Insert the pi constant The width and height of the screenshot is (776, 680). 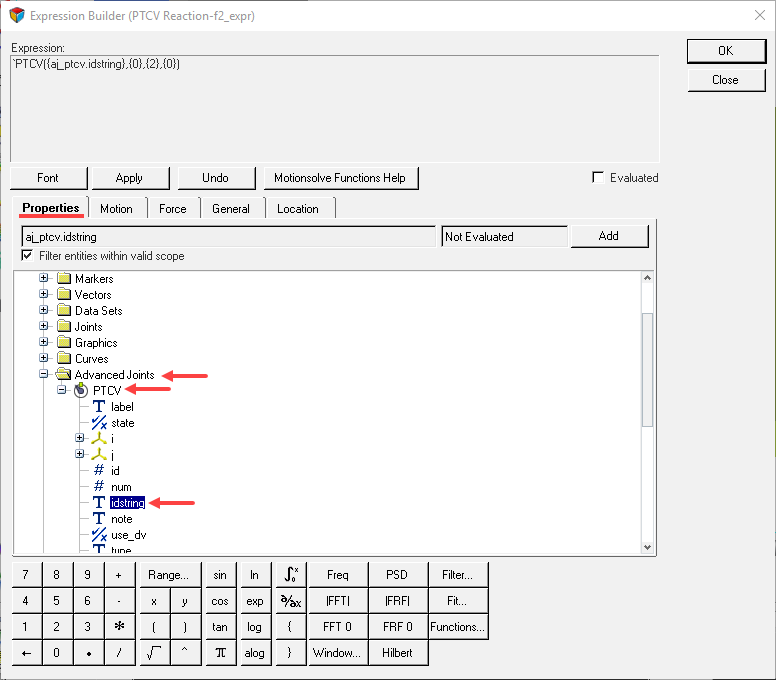(x=220, y=653)
